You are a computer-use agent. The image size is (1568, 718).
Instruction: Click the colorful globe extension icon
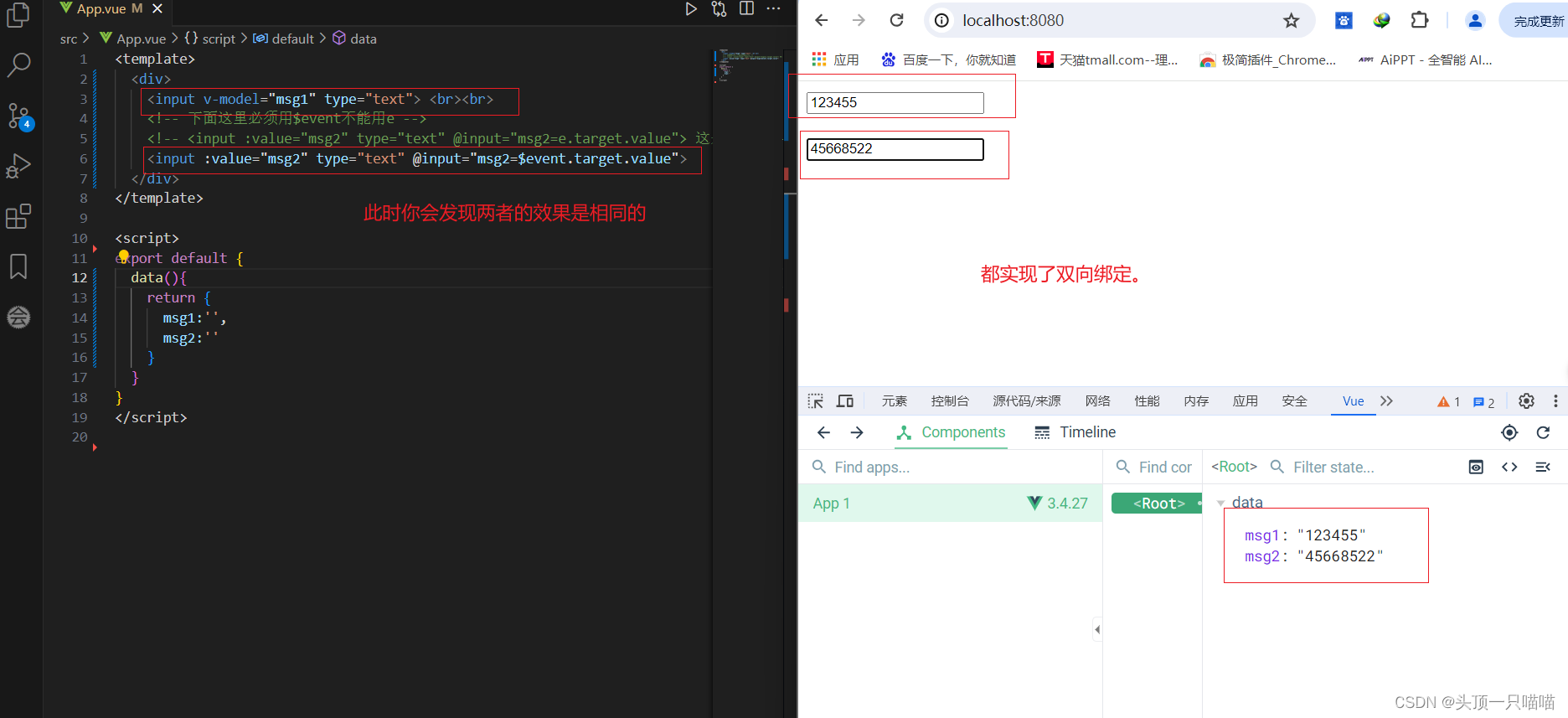coord(1381,20)
